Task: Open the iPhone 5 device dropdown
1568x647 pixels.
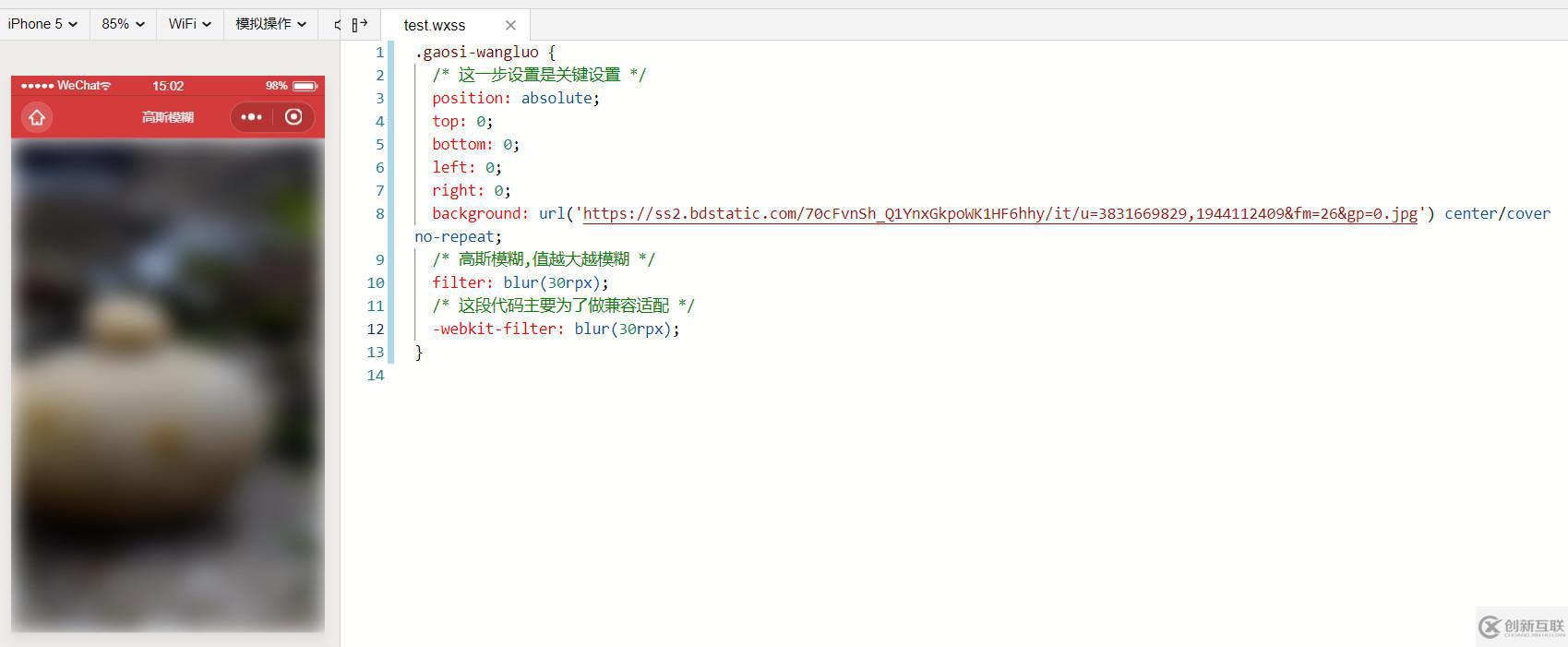Action: (42, 24)
